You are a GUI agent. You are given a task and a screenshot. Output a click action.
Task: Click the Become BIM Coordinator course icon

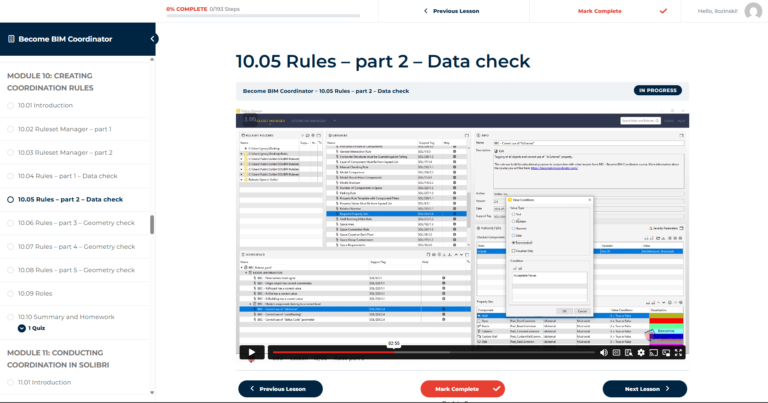click(x=11, y=39)
